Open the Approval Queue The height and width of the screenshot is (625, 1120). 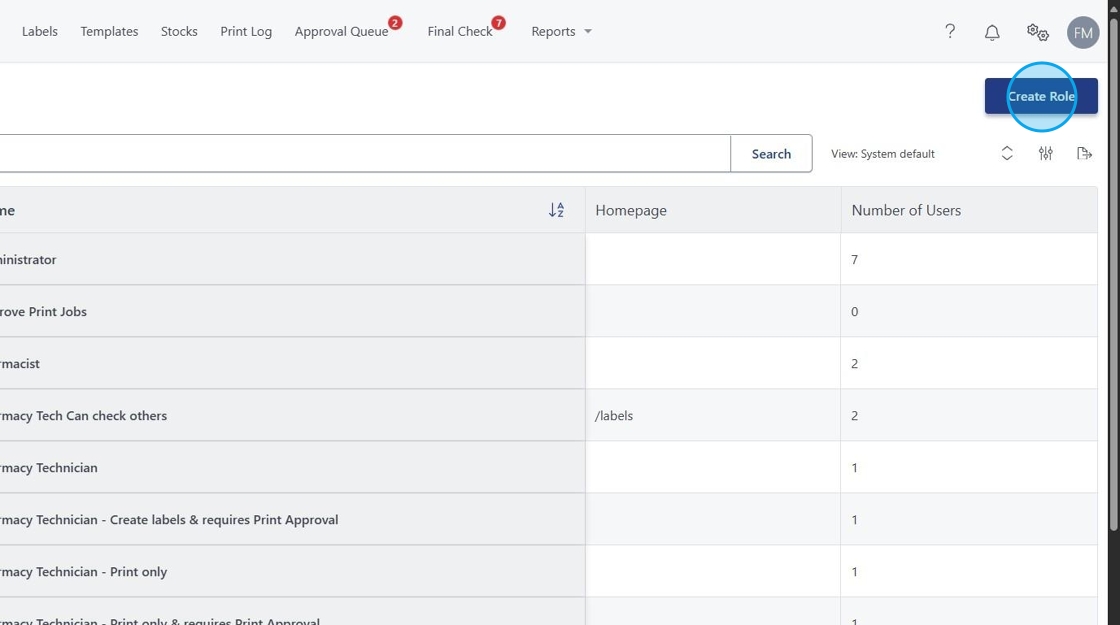tap(341, 32)
